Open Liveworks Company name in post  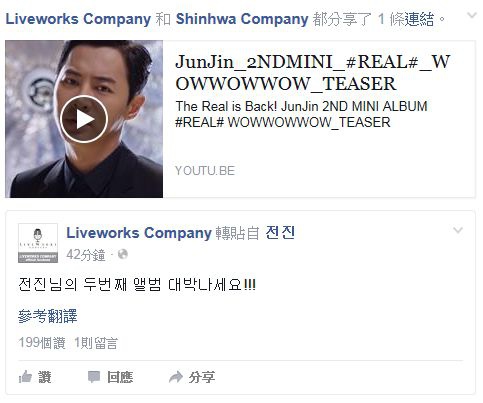point(139,233)
